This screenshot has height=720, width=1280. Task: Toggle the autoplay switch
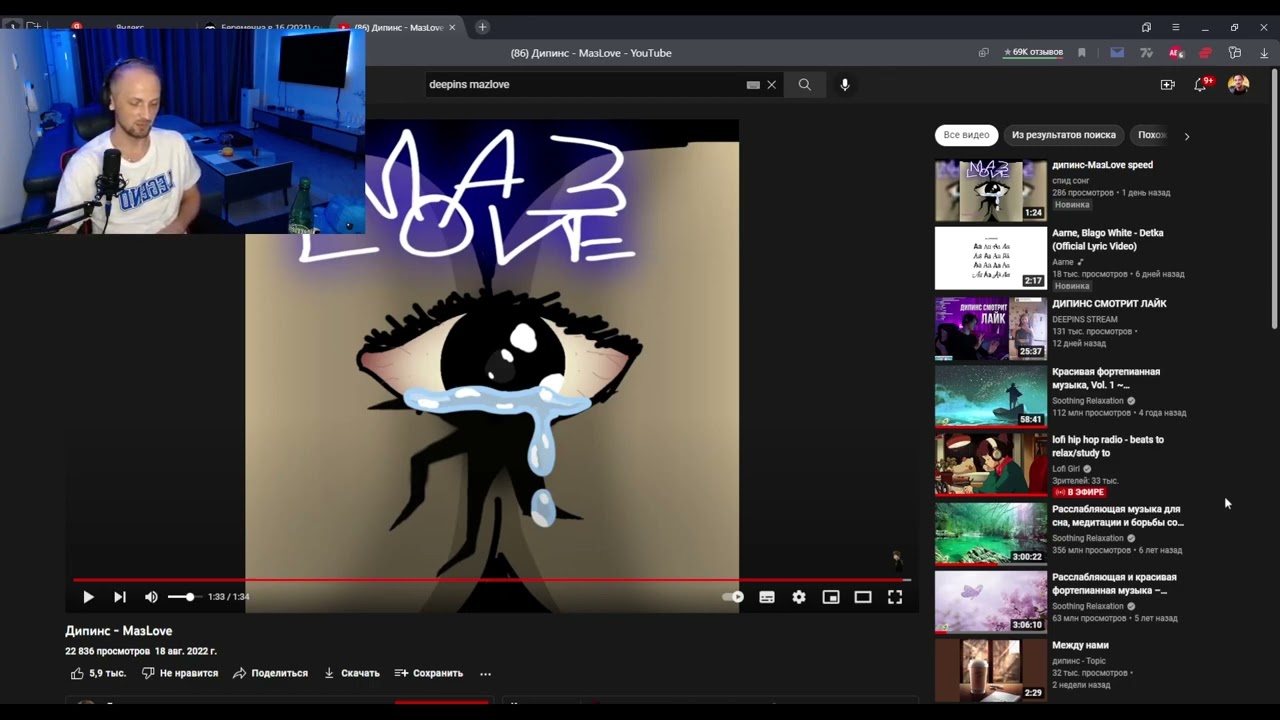click(x=734, y=597)
